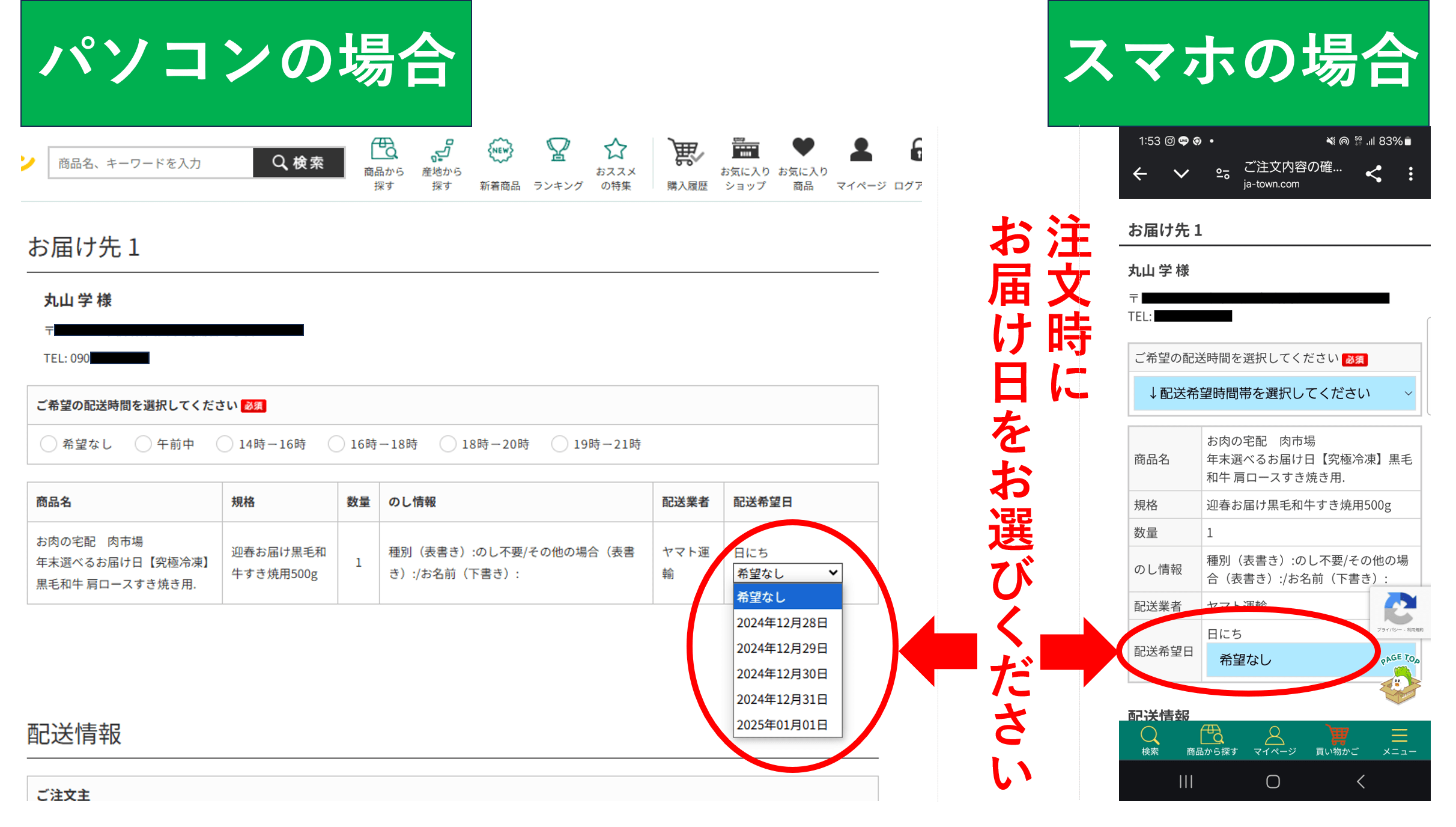Tap メニュー in mobile bottom bar
This screenshot has width=1456, height=827.
coord(1399,740)
